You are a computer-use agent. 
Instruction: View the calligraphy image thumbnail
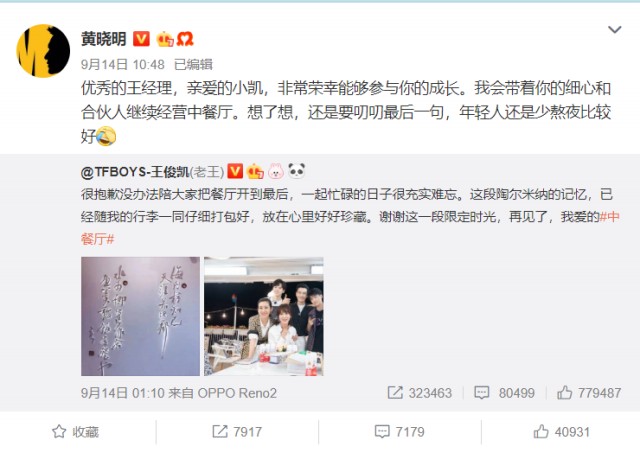pyautogui.click(x=140, y=316)
